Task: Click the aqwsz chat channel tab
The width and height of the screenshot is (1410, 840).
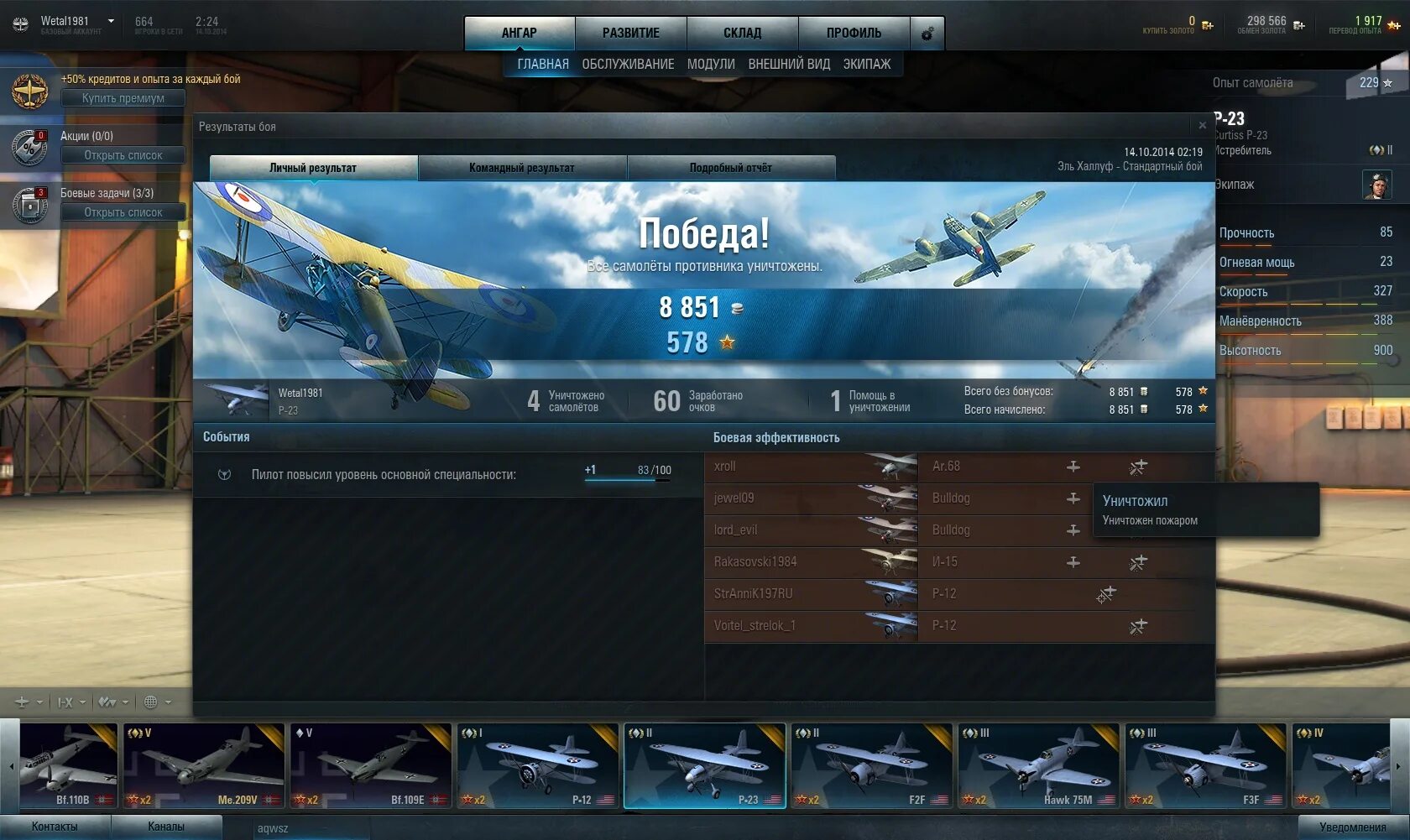Action: click(311, 828)
